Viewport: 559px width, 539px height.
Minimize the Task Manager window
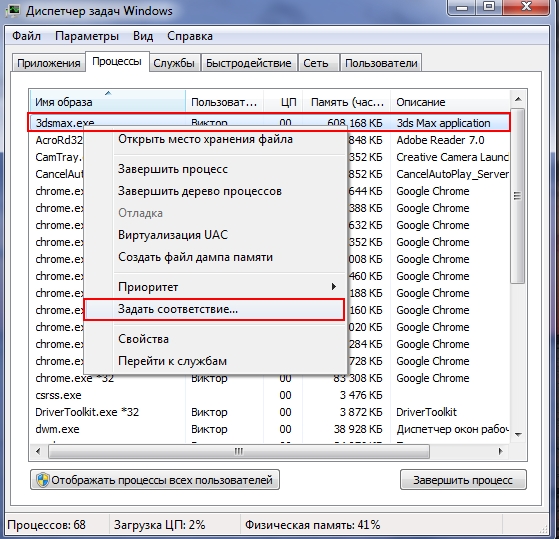pos(462,7)
